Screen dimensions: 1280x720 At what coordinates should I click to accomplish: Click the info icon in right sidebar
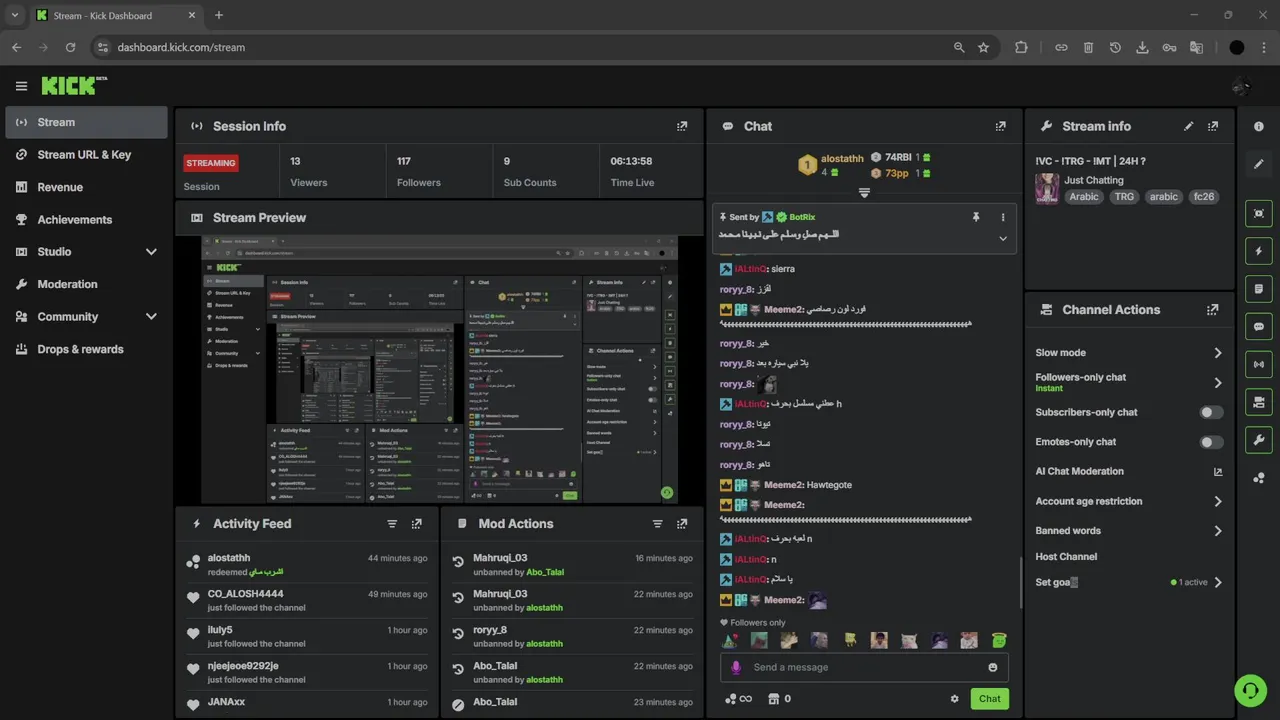tap(1259, 126)
